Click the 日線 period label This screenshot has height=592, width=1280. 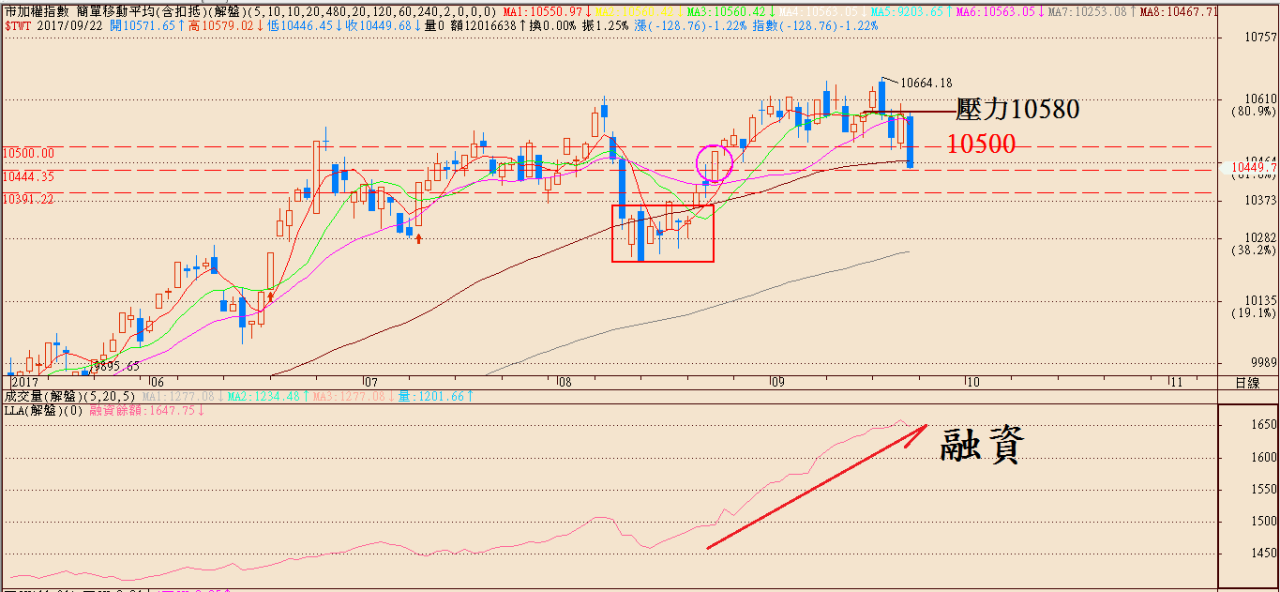pyautogui.click(x=1248, y=383)
